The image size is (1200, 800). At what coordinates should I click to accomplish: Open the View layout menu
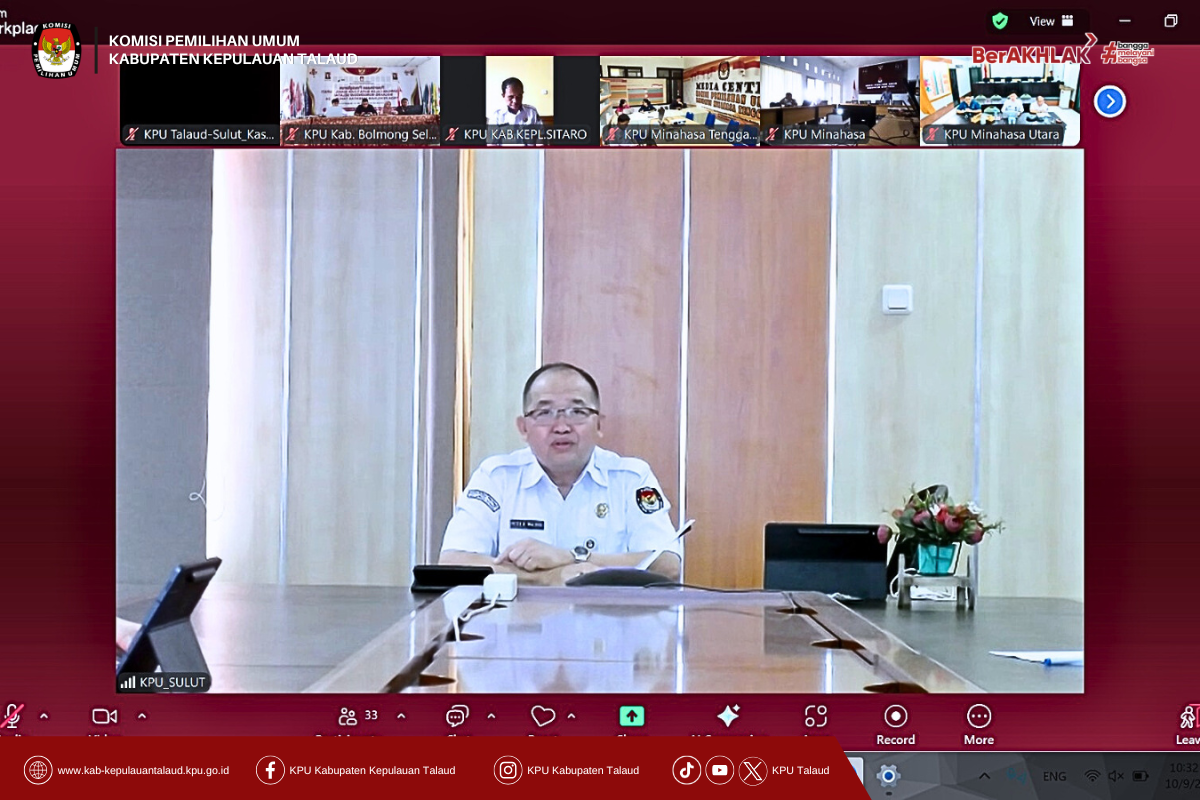point(1051,21)
